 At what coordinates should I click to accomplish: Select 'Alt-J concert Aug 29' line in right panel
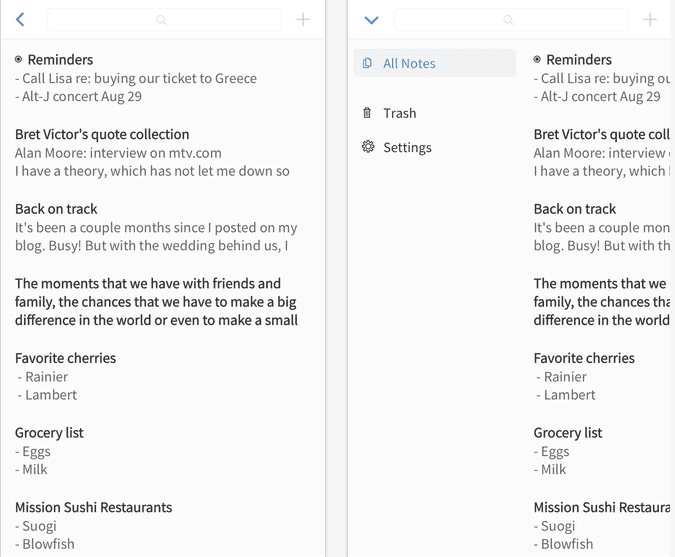[x=597, y=96]
